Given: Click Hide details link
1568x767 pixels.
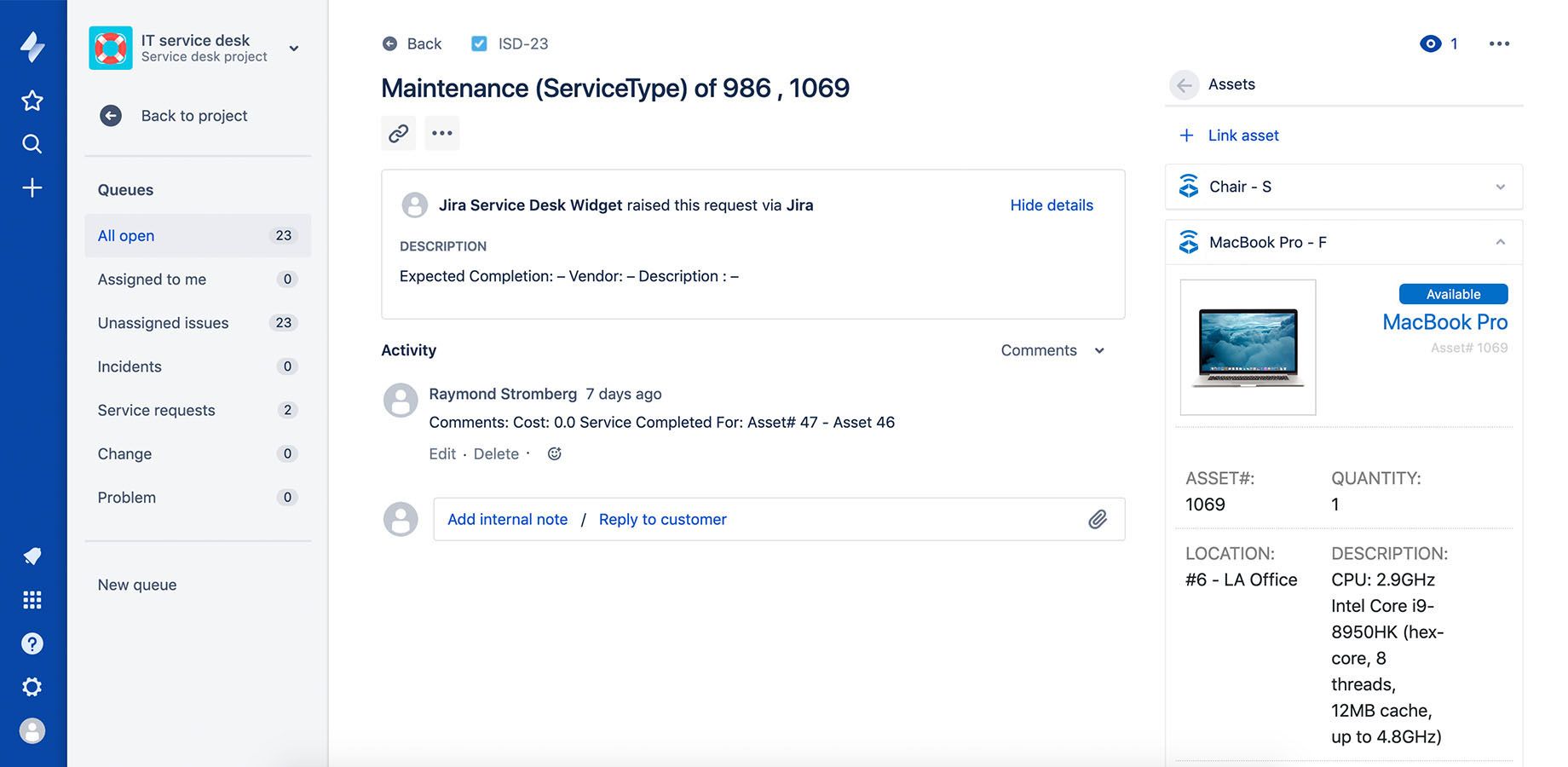Looking at the screenshot, I should (x=1052, y=205).
